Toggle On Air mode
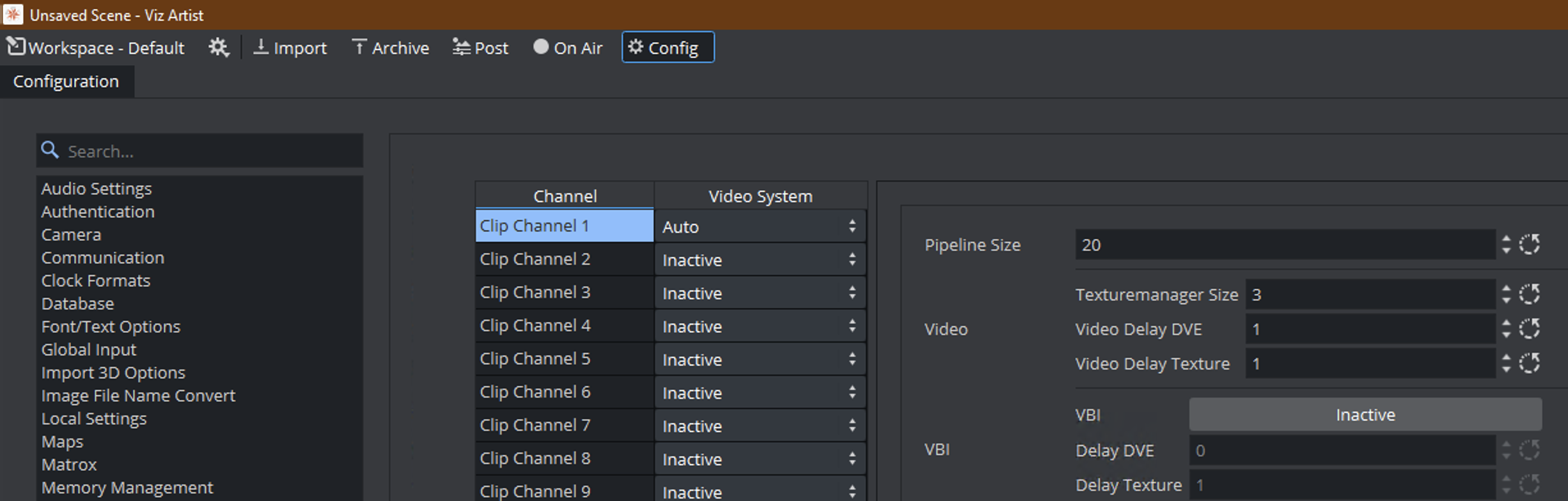 pyautogui.click(x=568, y=48)
